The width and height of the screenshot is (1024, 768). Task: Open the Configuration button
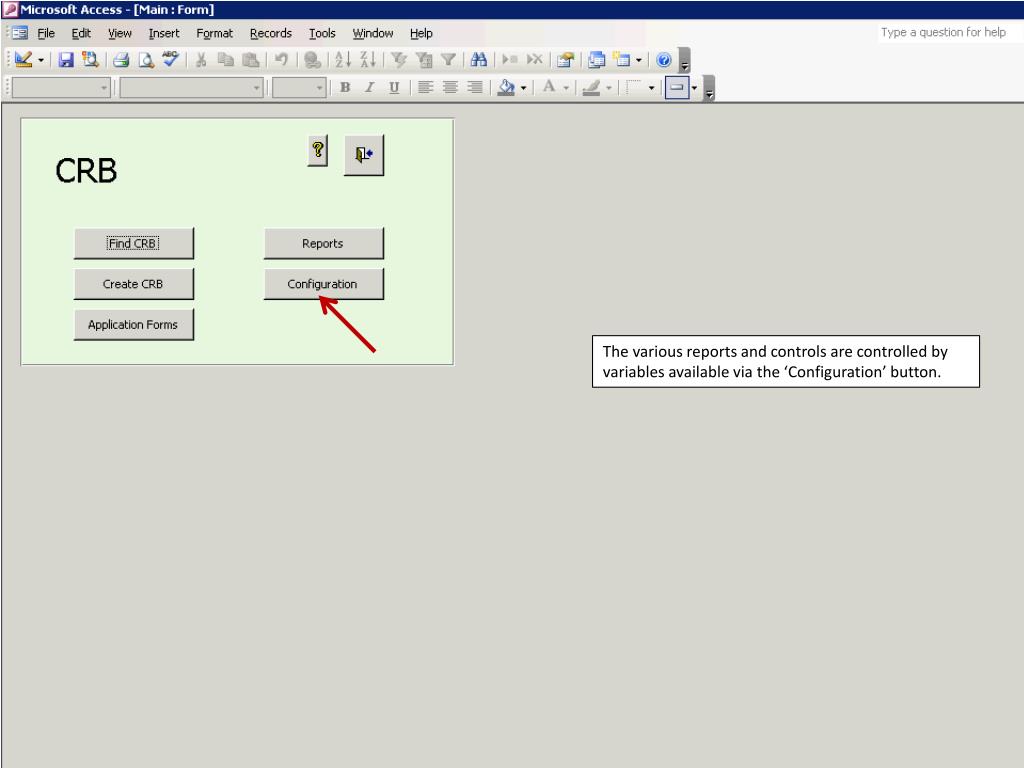coord(323,284)
